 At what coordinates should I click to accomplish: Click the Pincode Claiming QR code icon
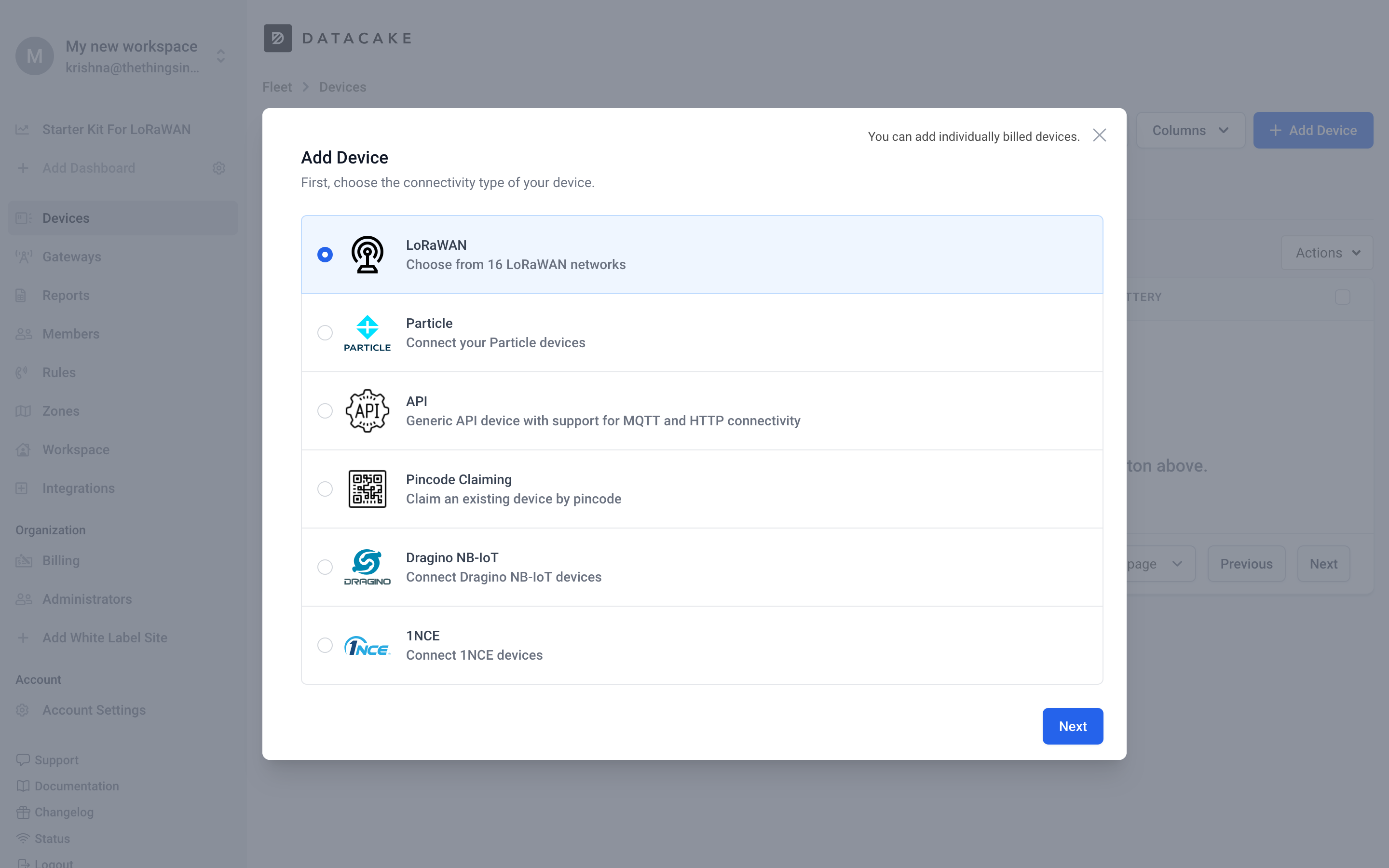tap(367, 488)
